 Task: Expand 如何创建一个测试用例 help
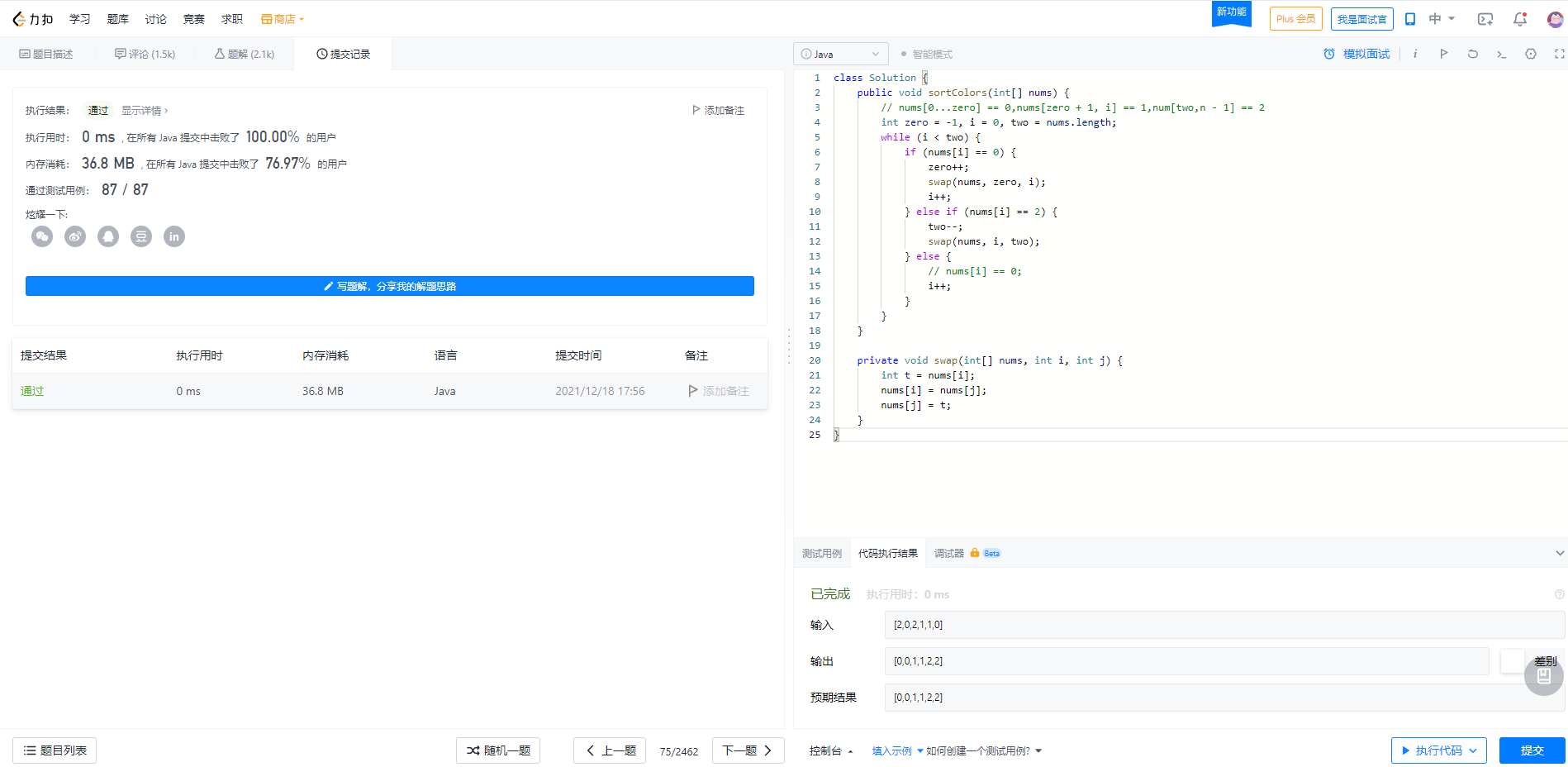coord(984,750)
